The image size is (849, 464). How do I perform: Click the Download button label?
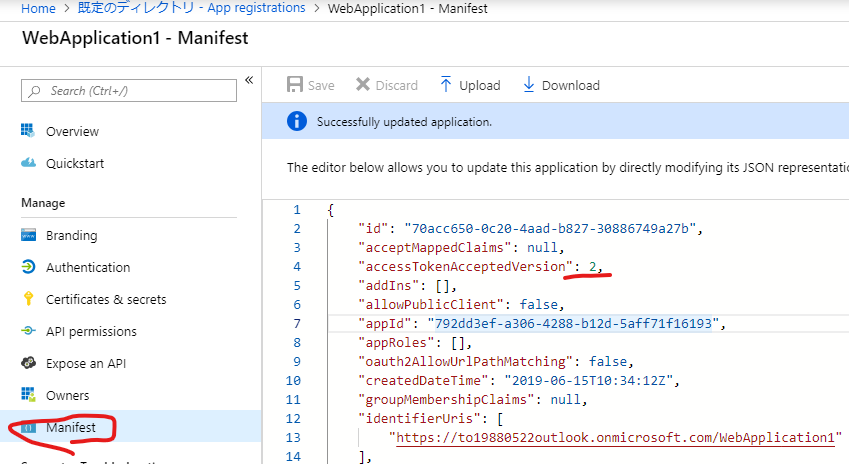pyautogui.click(x=571, y=86)
